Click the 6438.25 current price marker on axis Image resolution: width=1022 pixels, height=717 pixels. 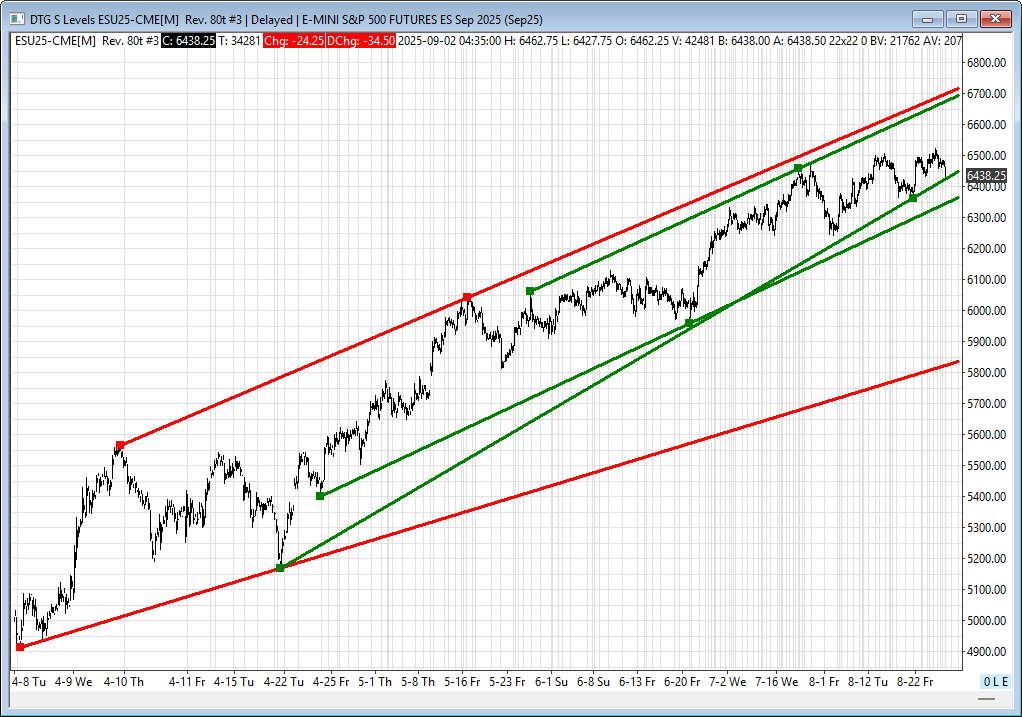click(x=986, y=175)
